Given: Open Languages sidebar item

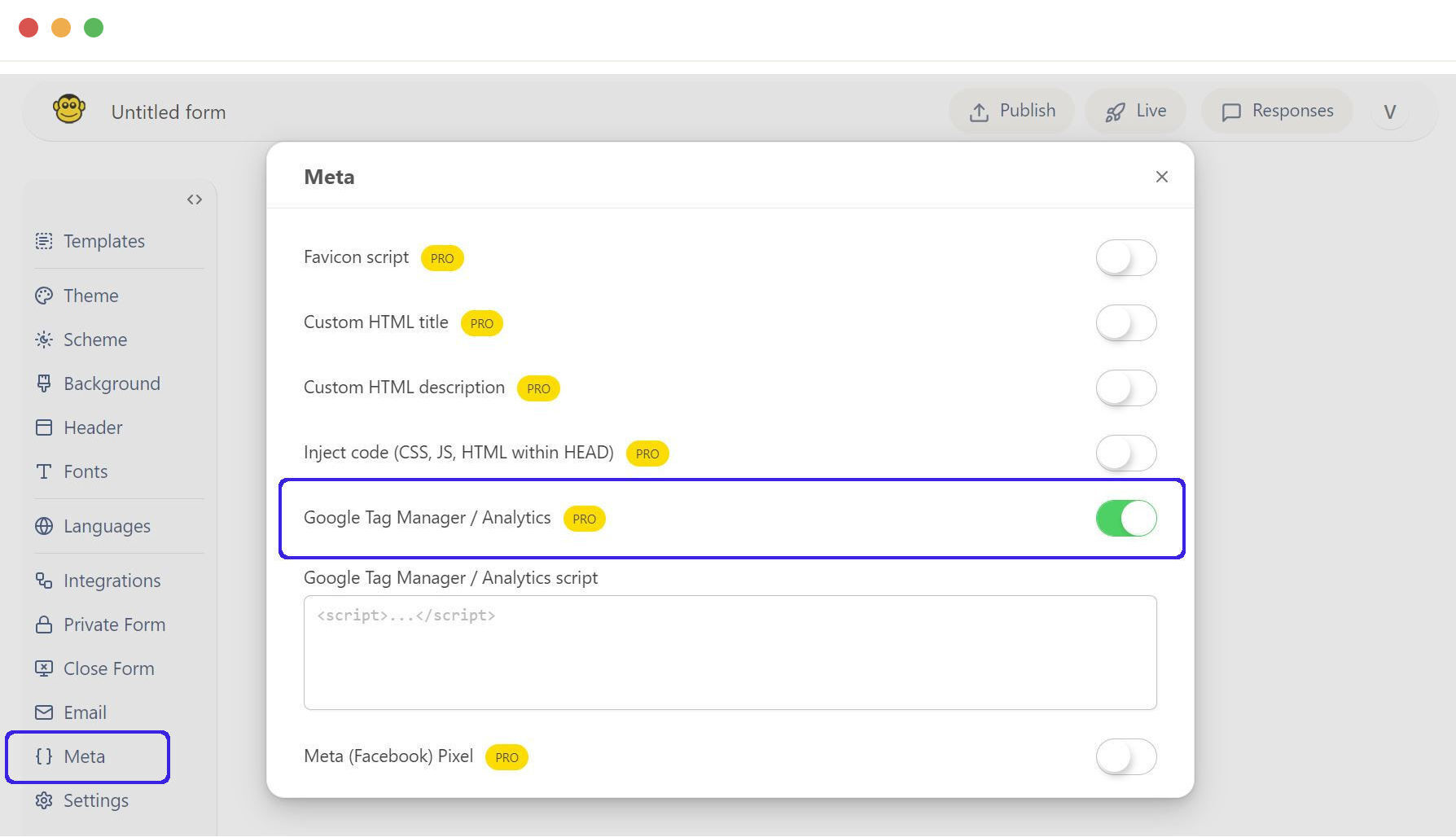Looking at the screenshot, I should (x=107, y=526).
